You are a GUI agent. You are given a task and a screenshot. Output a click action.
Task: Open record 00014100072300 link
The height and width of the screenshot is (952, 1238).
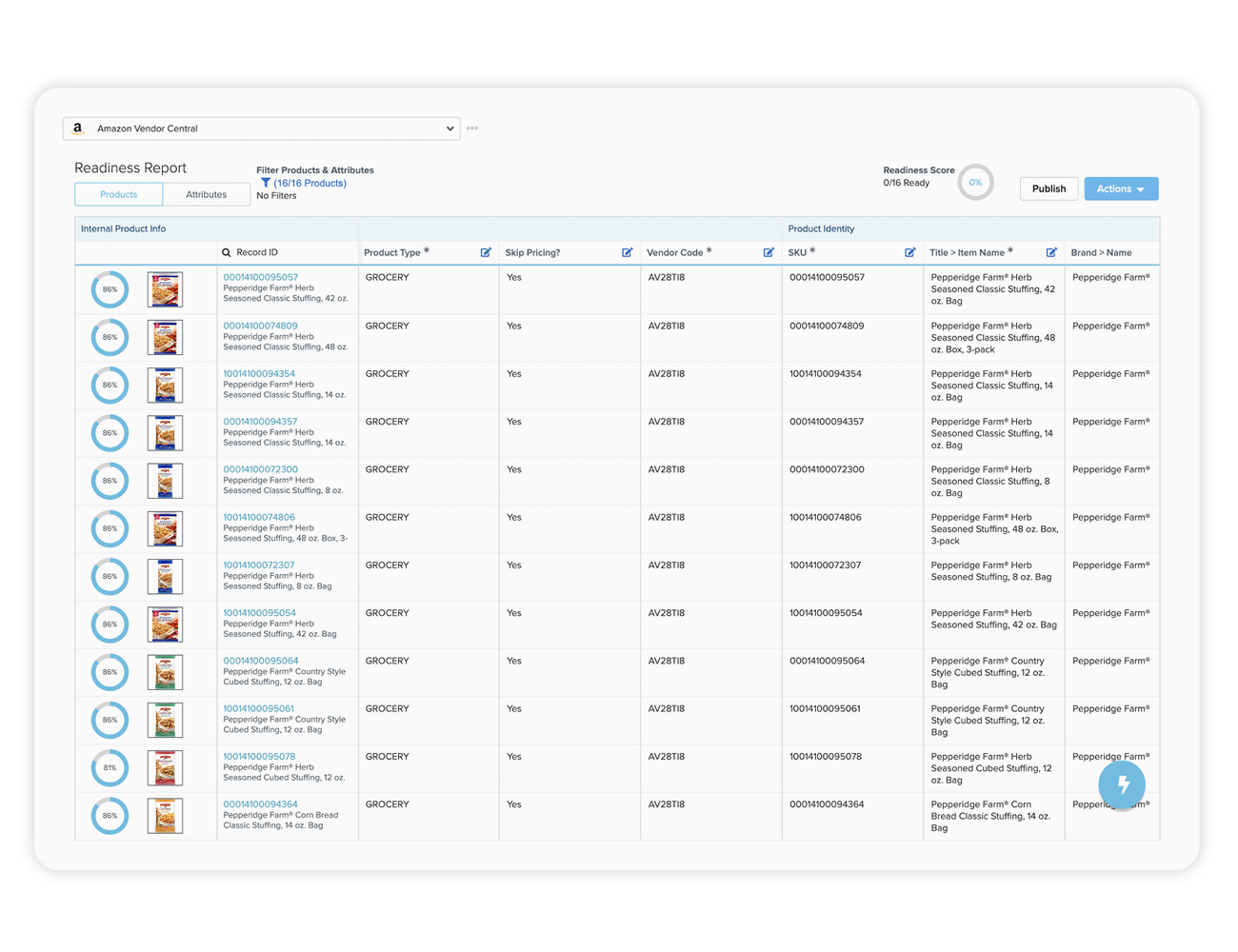260,469
